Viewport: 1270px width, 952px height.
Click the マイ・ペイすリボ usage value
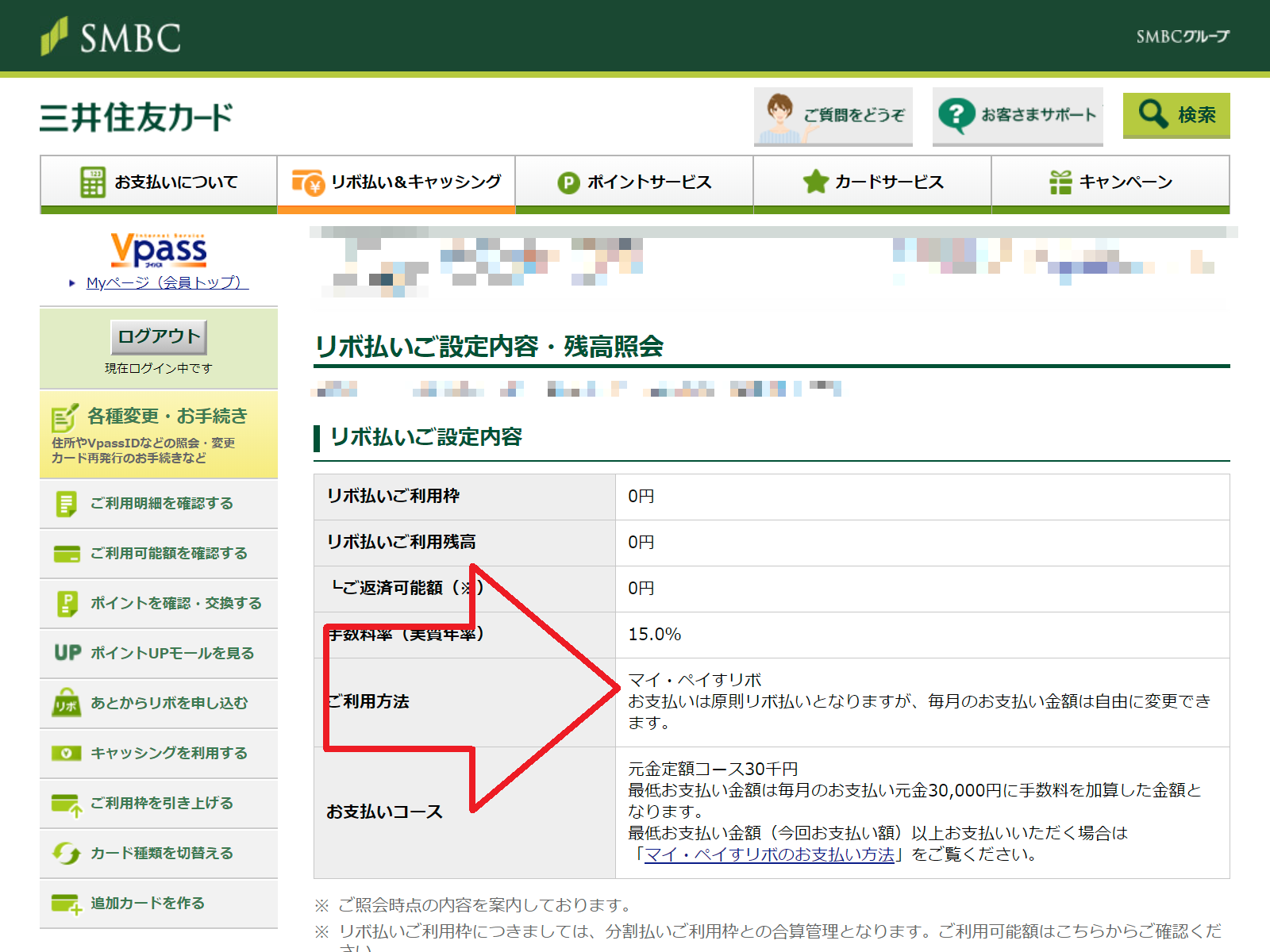[x=695, y=680]
